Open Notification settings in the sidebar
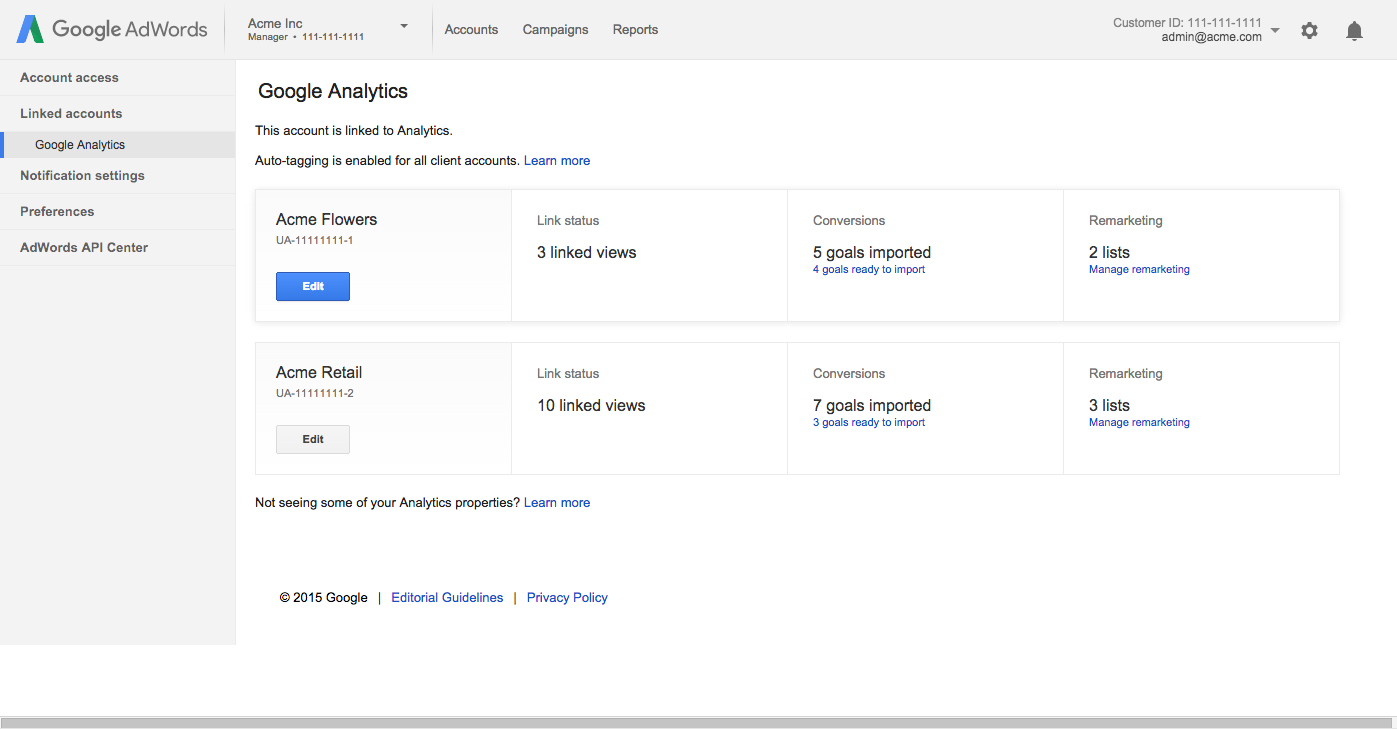This screenshot has height=729, width=1397. [118, 176]
